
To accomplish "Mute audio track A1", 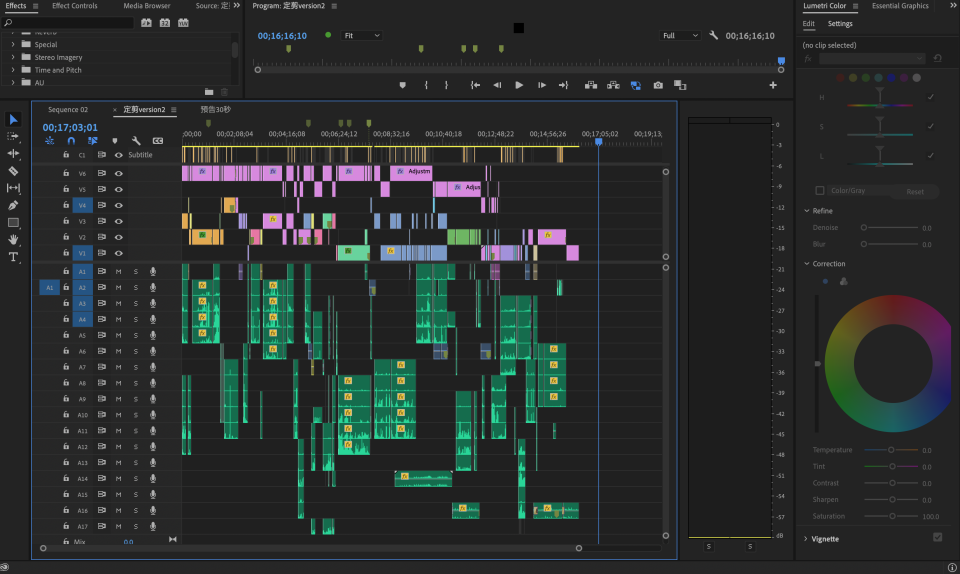I will coord(118,271).
